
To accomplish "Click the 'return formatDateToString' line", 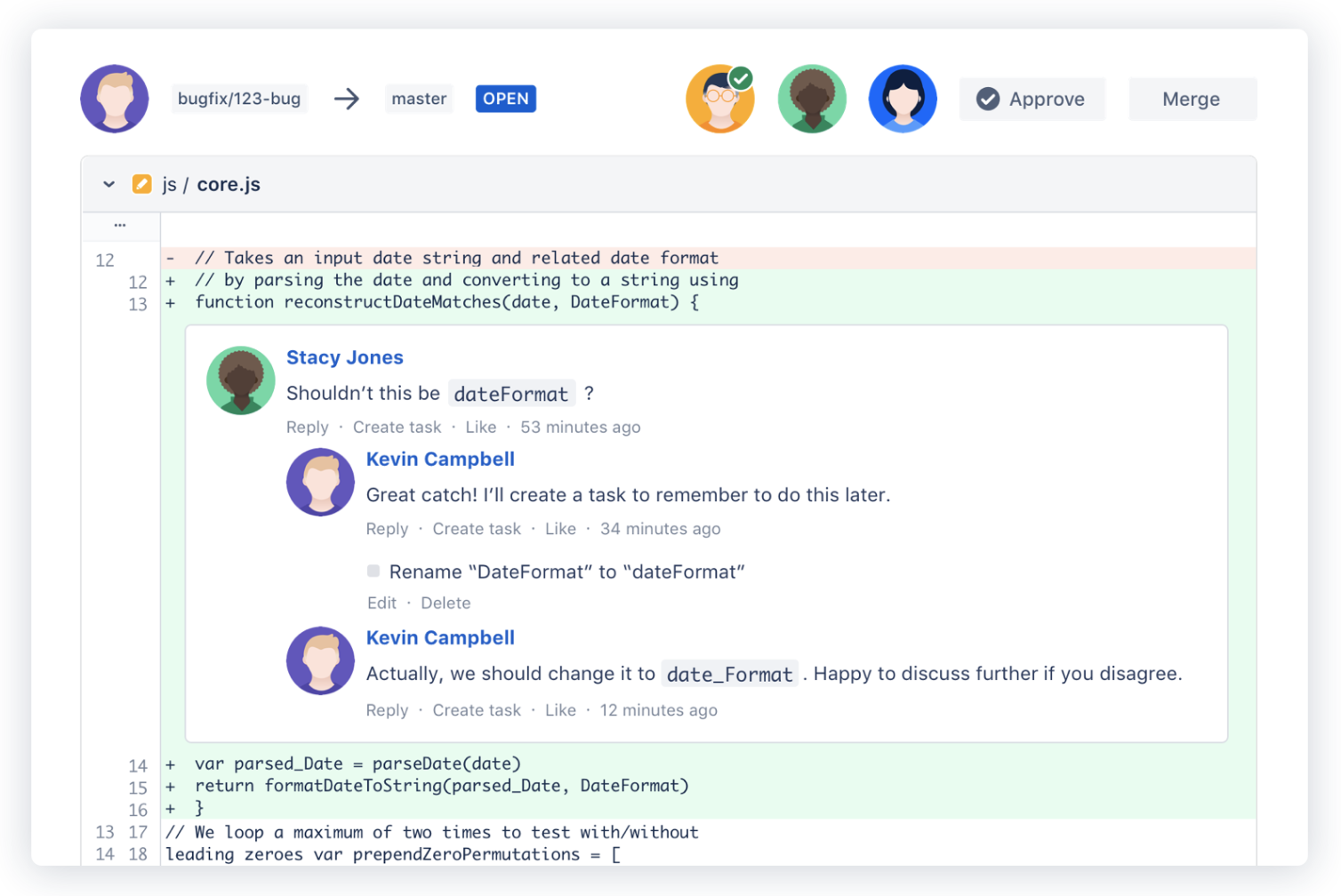I will click(709, 786).
